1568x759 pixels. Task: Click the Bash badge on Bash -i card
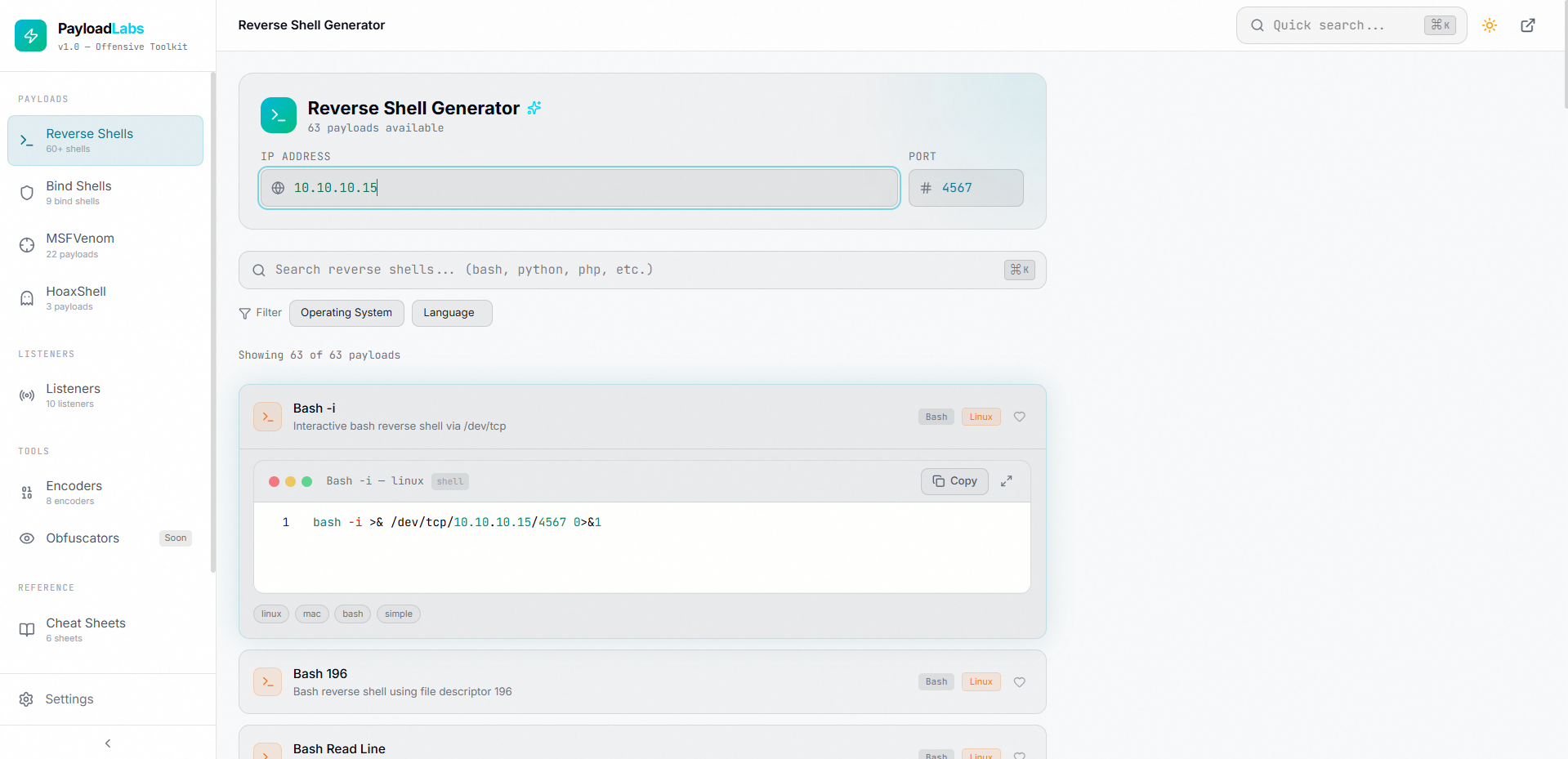point(936,417)
